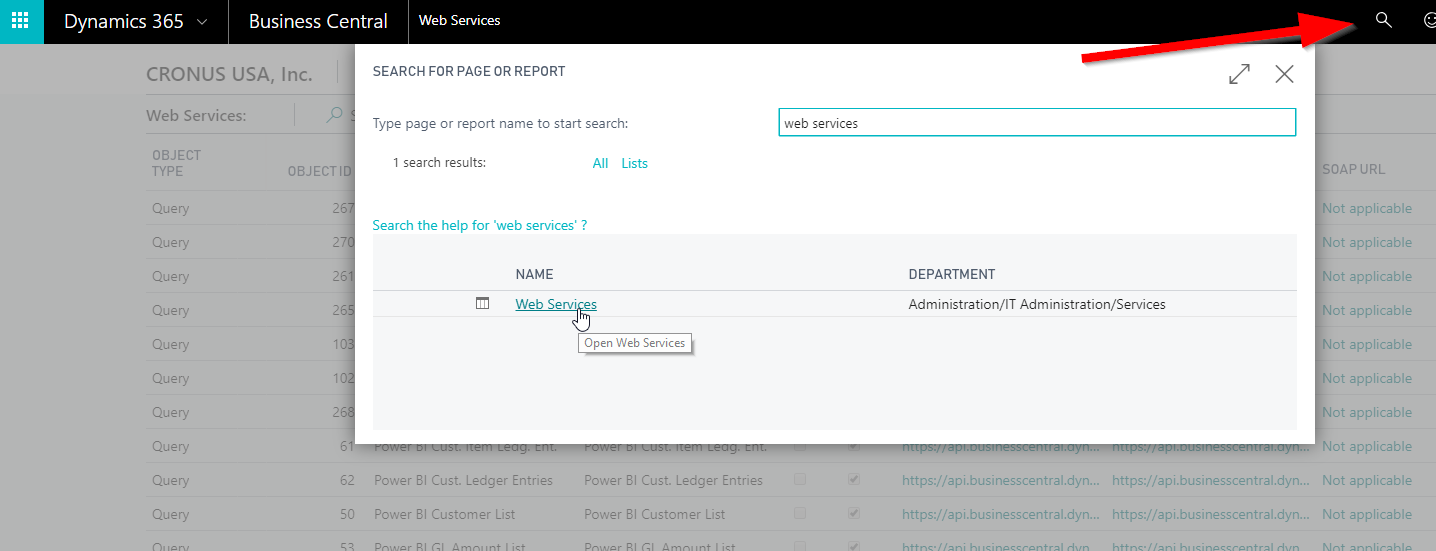Maximize the search dialog with the expand arrows

pyautogui.click(x=1239, y=74)
